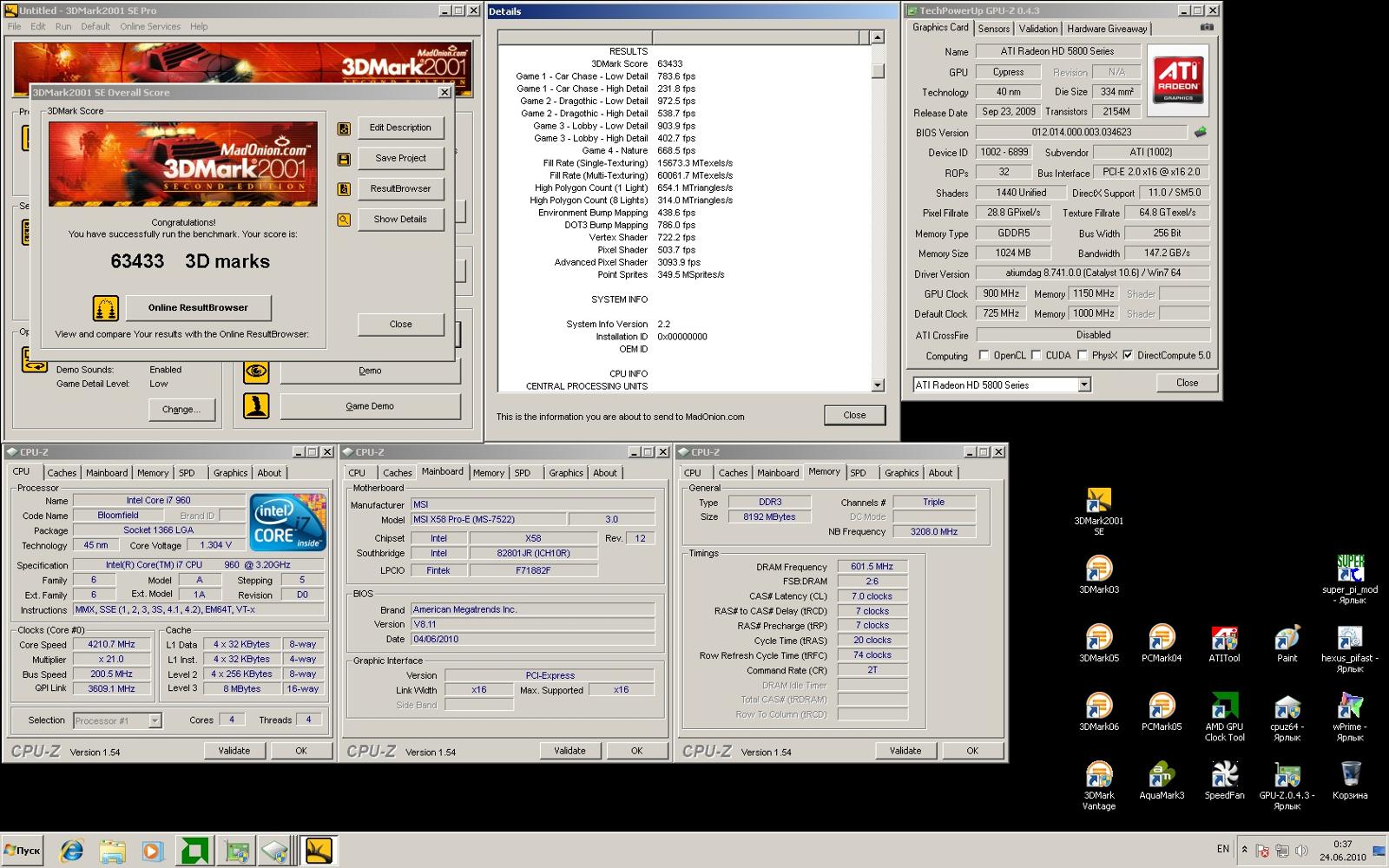Open the Recycle Bin (Корзина)
1389x868 pixels.
[x=1350, y=780]
